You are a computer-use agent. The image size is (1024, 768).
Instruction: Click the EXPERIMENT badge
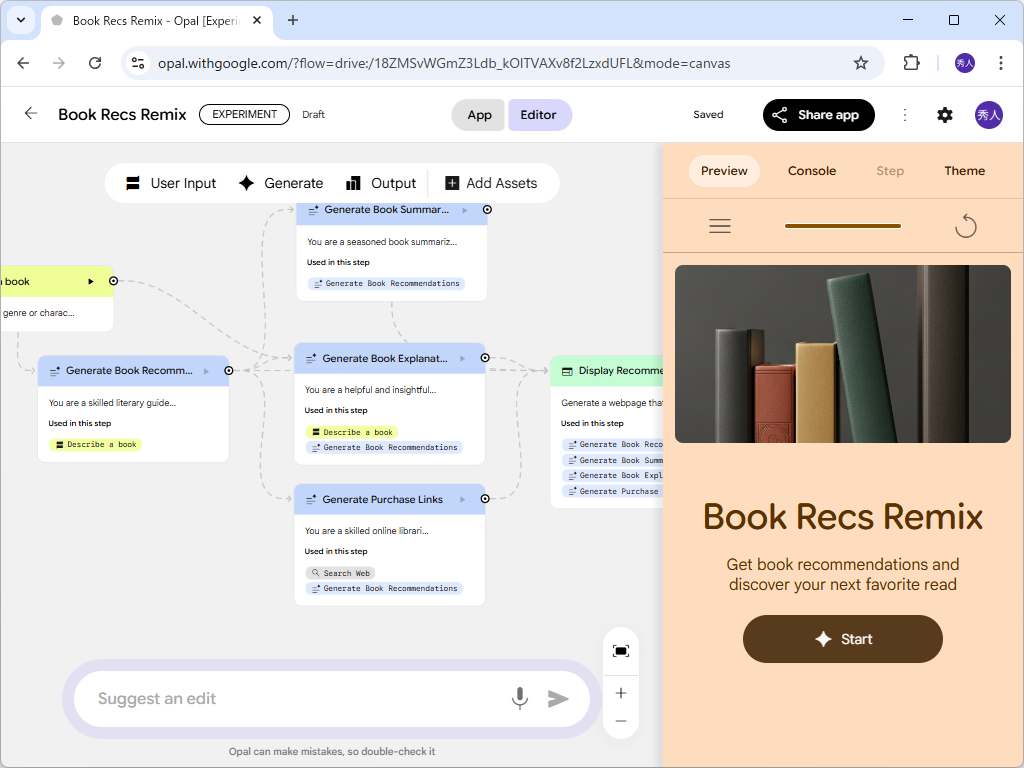(244, 114)
